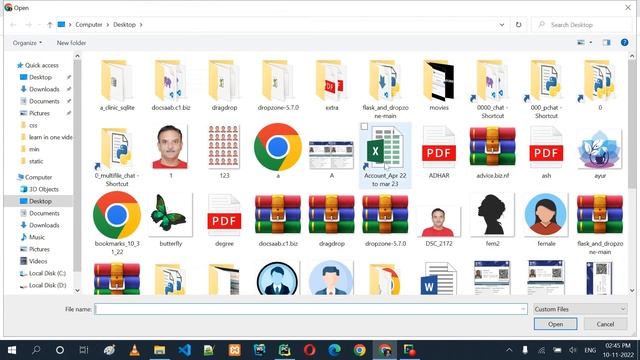Click the Open button

point(555,324)
